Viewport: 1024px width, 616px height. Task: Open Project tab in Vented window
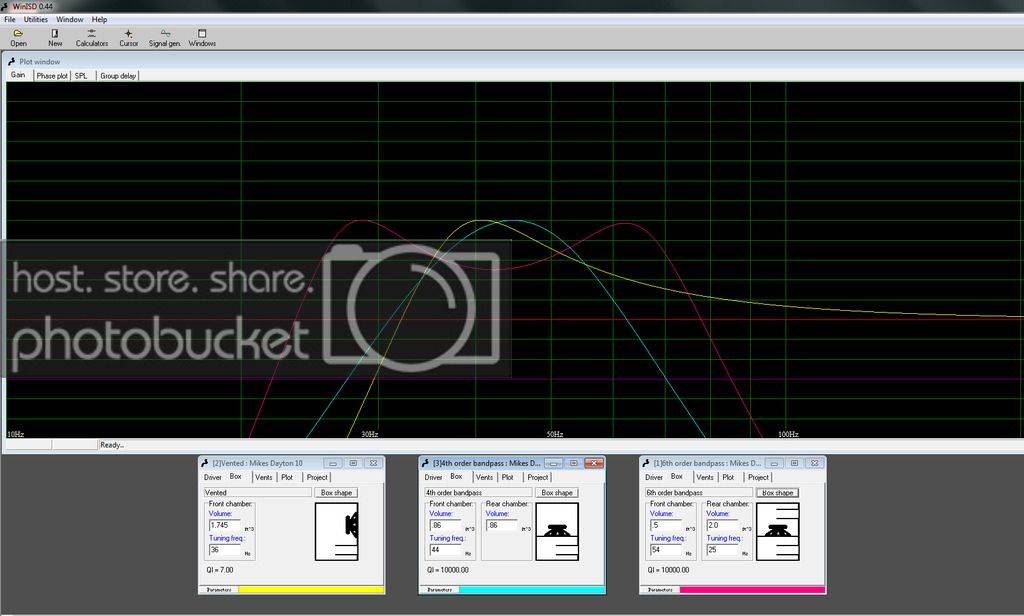tap(317, 478)
